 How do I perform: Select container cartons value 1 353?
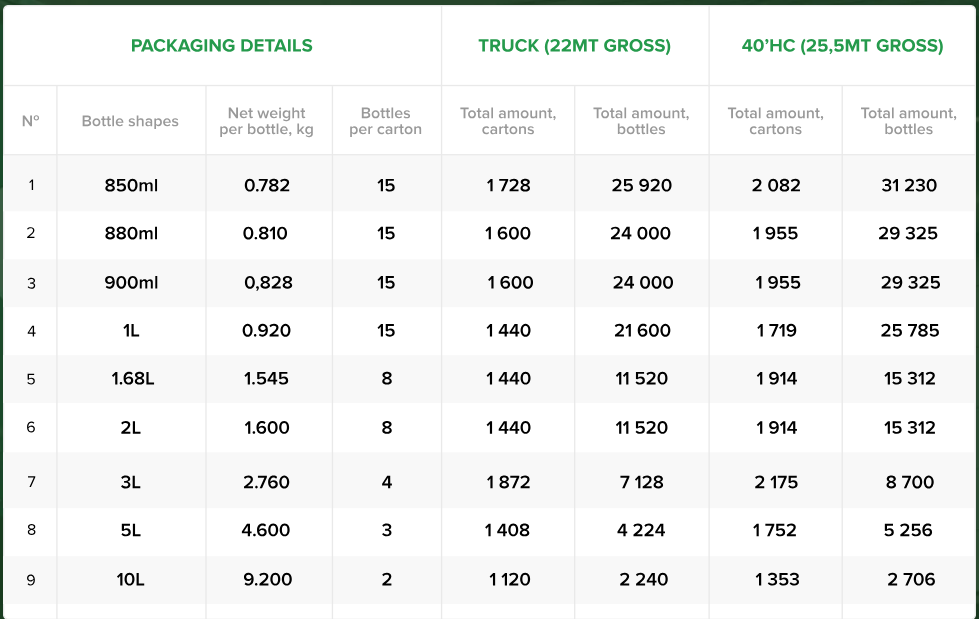pyautogui.click(x=777, y=580)
